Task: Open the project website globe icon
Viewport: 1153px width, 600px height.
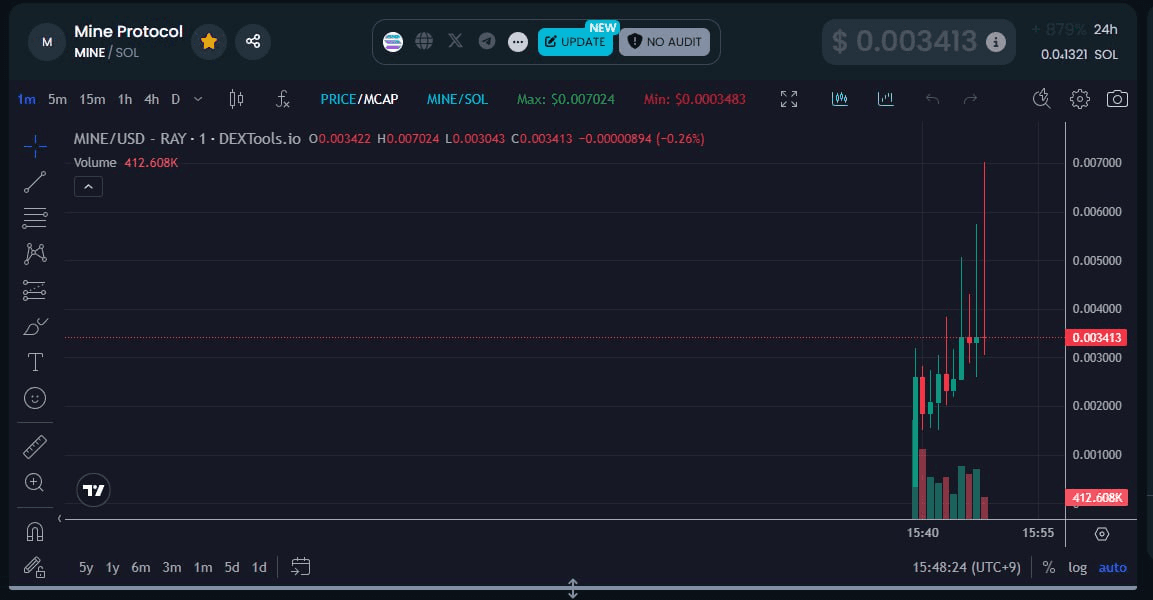Action: [x=424, y=41]
